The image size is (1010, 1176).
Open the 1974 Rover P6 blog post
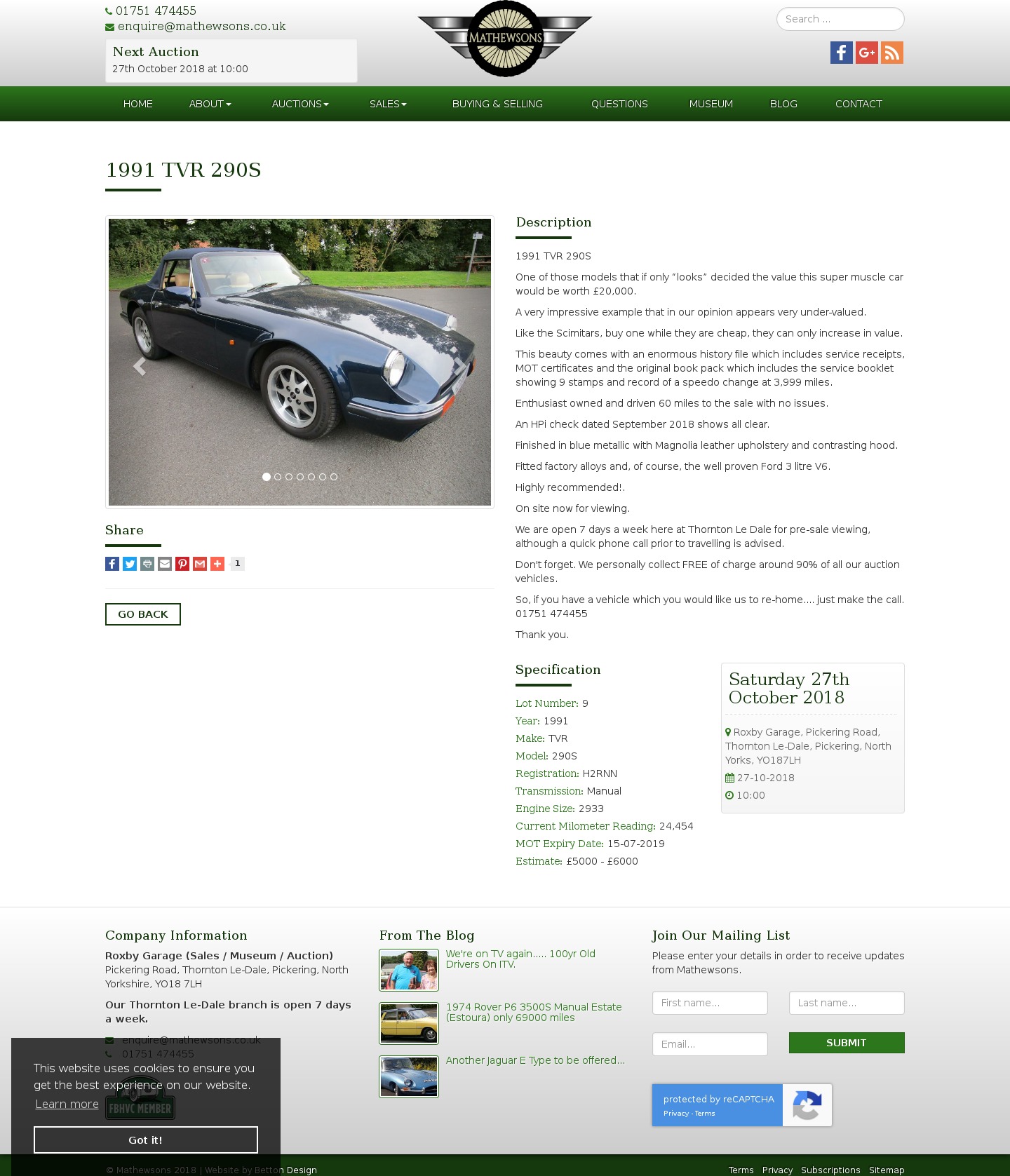pyautogui.click(x=534, y=1013)
